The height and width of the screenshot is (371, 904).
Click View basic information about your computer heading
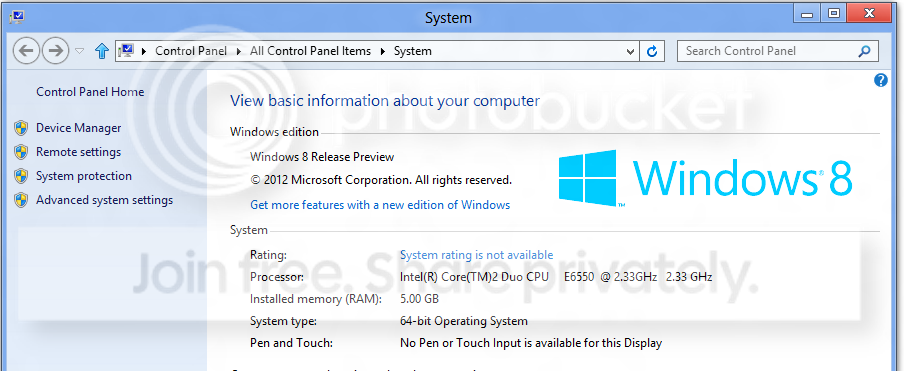coord(385,101)
